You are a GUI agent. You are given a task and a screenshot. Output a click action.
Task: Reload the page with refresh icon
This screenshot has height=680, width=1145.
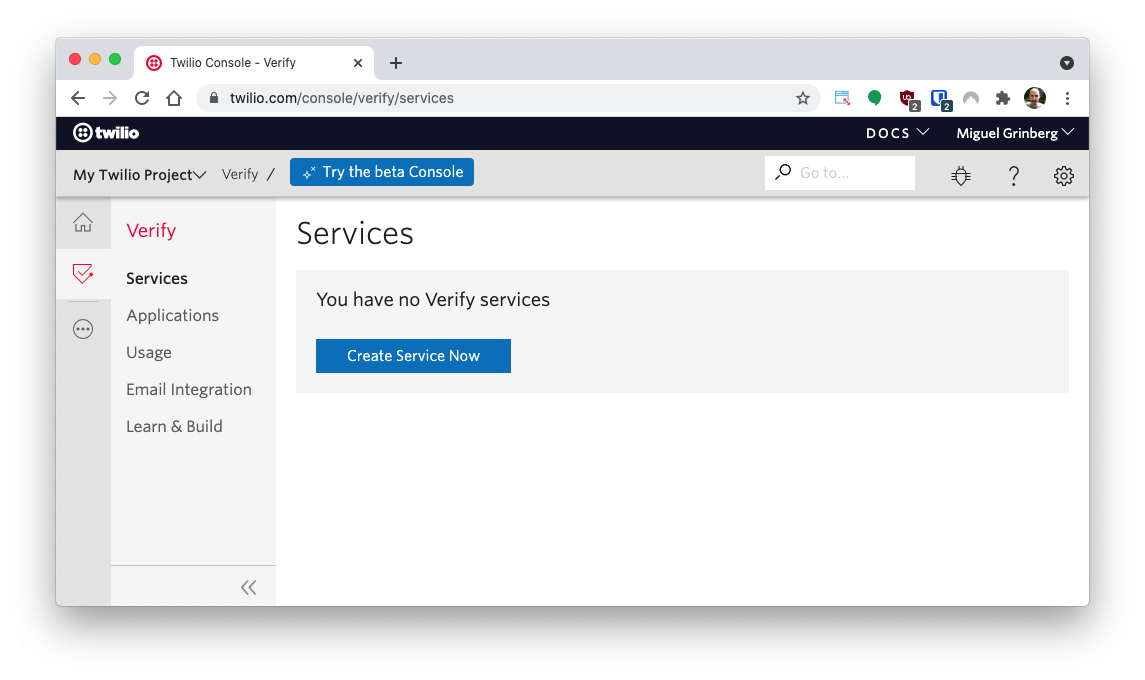click(x=142, y=99)
